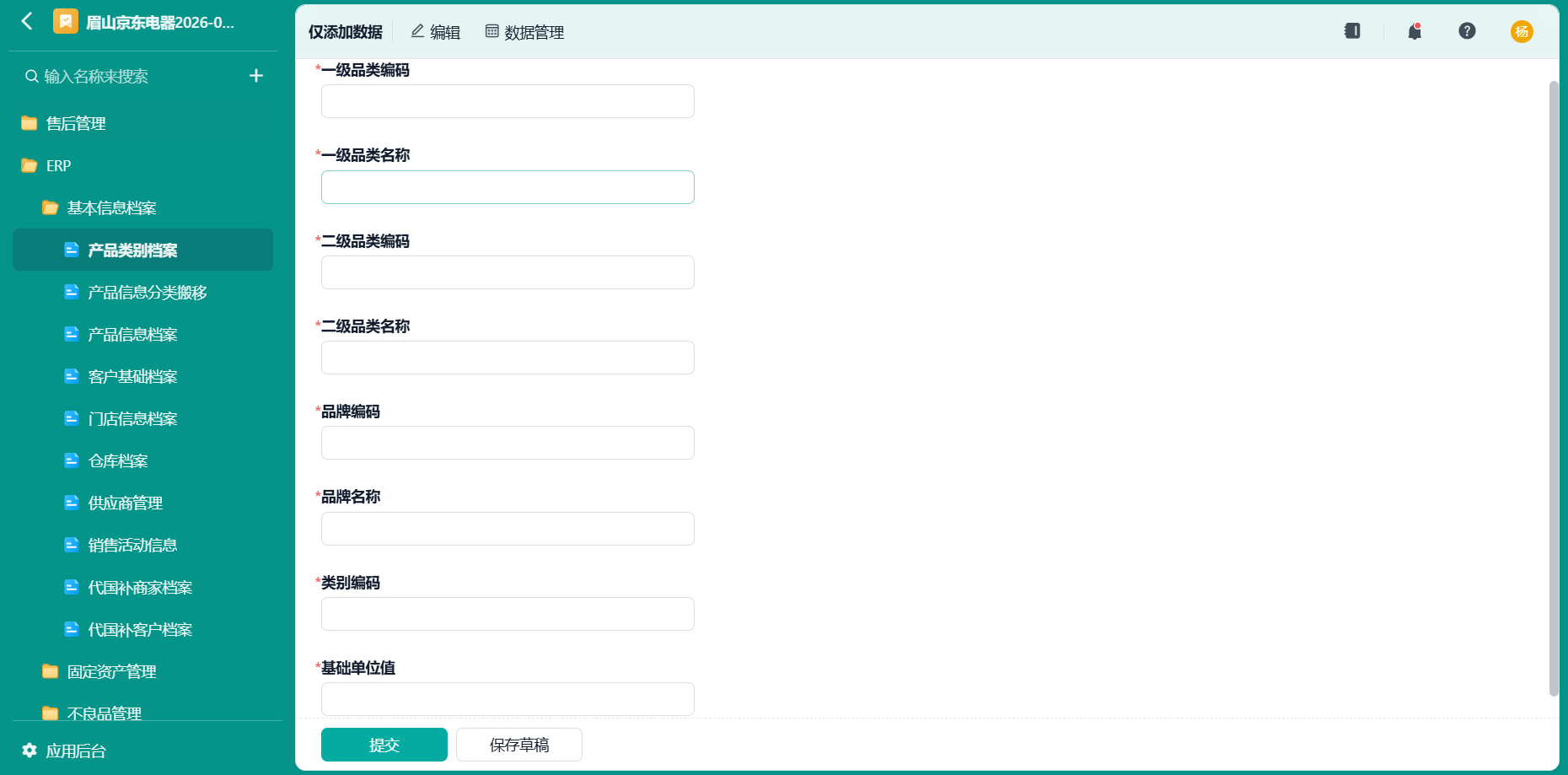
Task: Click the 仓库档案 document icon
Action: [72, 460]
